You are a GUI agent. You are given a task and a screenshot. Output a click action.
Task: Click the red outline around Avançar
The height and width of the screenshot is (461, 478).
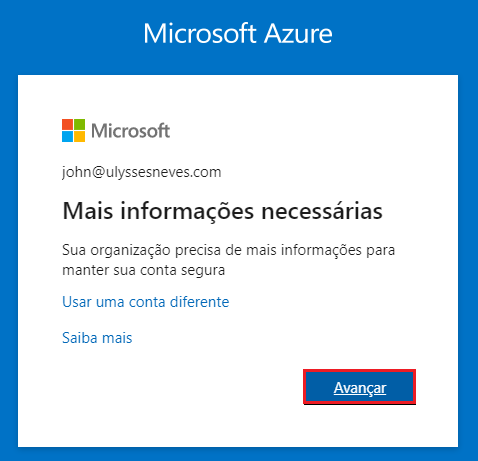pyautogui.click(x=359, y=370)
